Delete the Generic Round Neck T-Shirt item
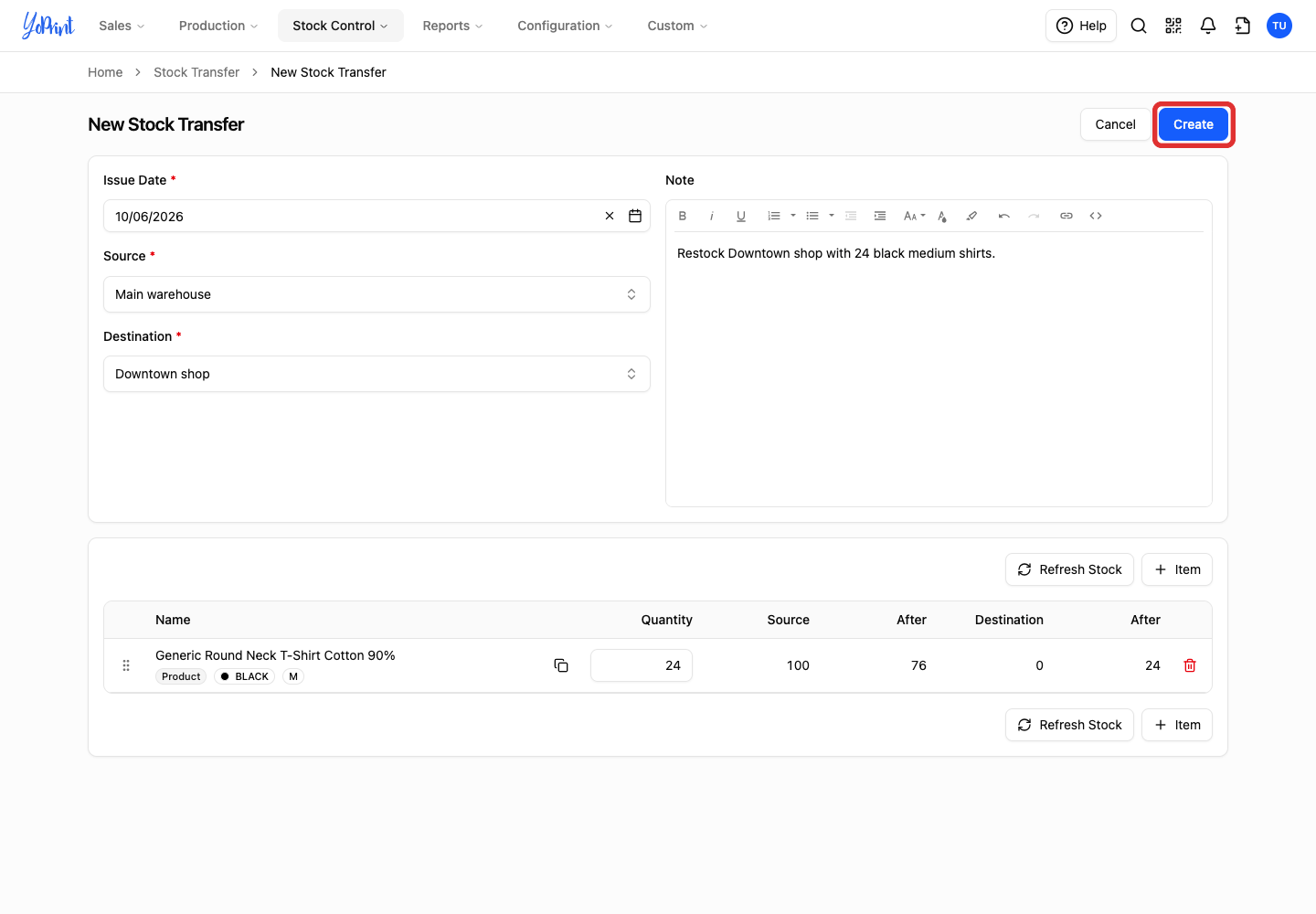Viewport: 1316px width, 914px height. point(1190,665)
